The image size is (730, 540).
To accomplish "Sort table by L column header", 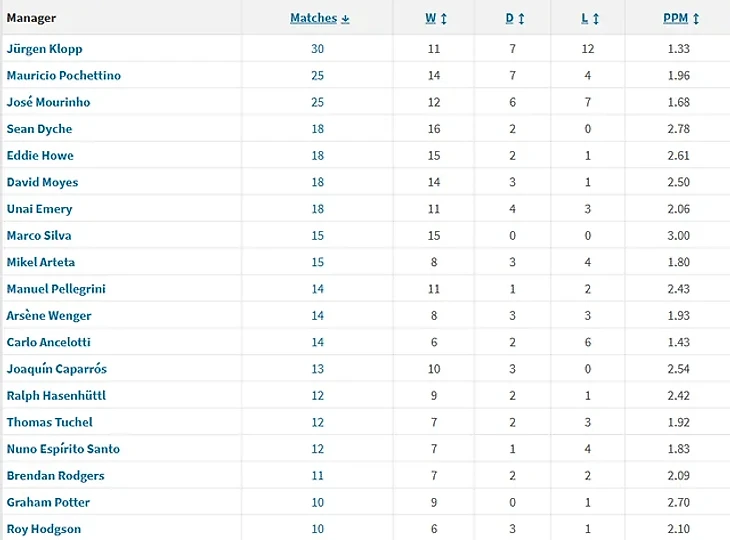I will (x=590, y=18).
